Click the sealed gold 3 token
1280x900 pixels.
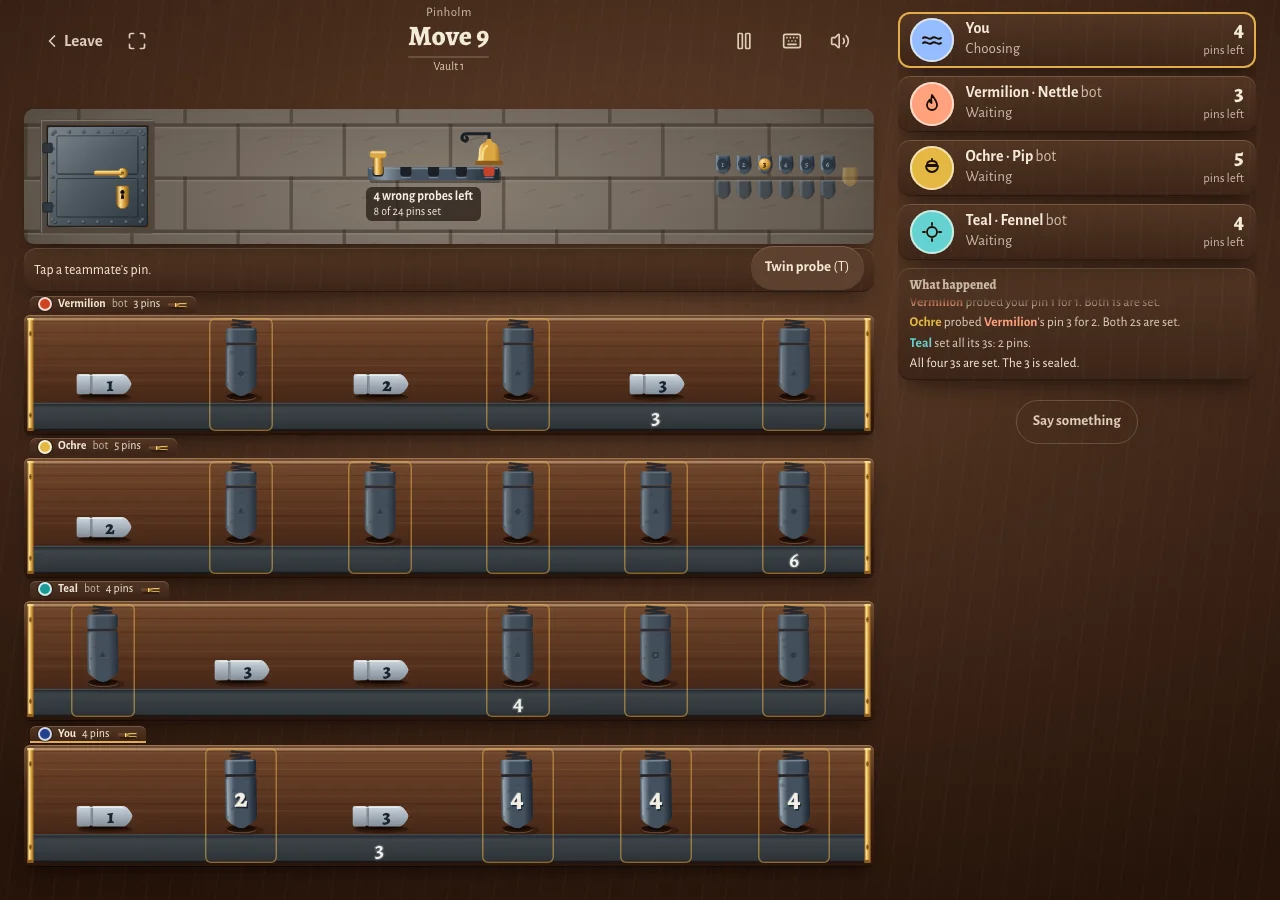point(765,164)
